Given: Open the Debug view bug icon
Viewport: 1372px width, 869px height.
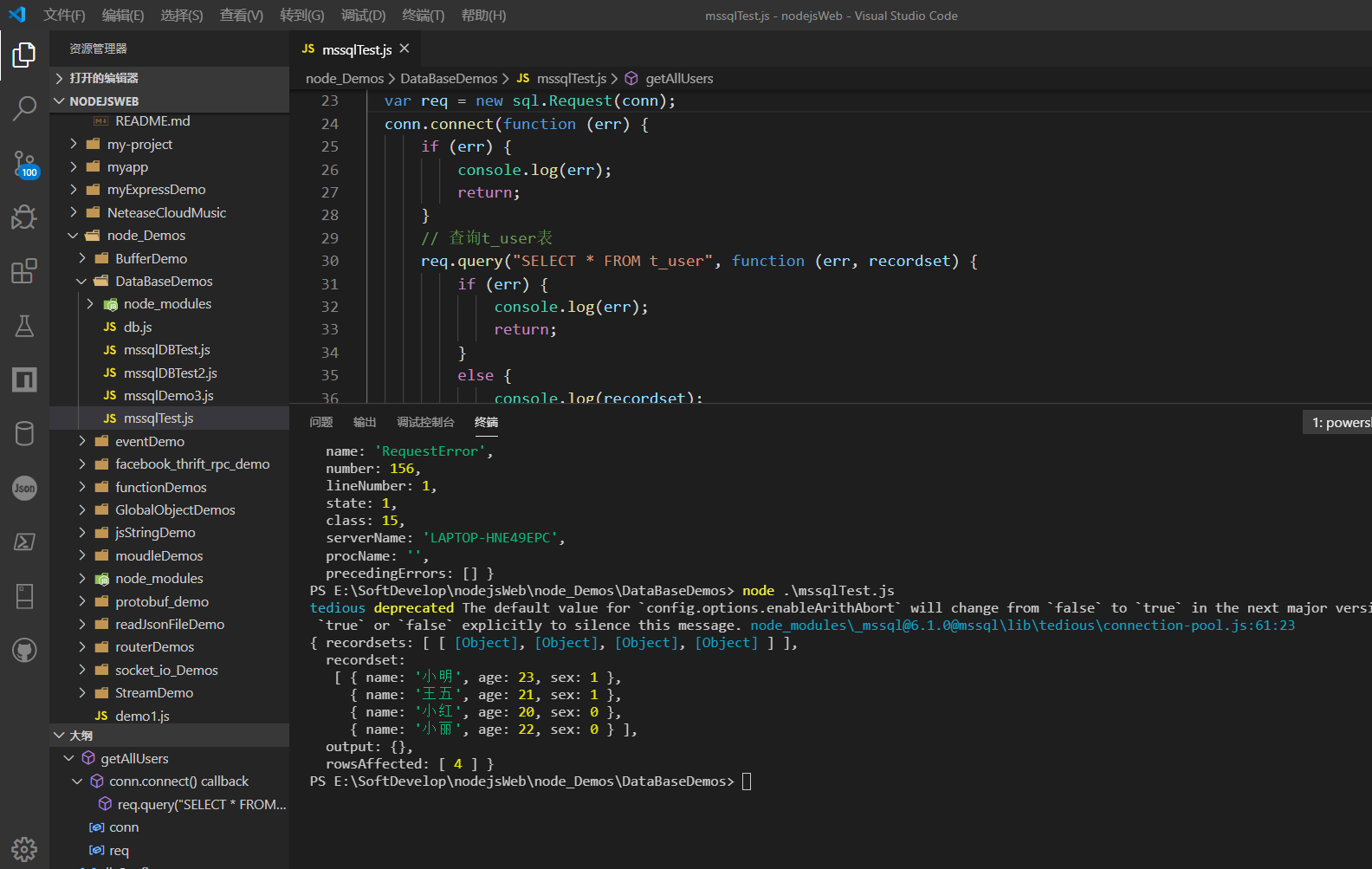Looking at the screenshot, I should (24, 217).
